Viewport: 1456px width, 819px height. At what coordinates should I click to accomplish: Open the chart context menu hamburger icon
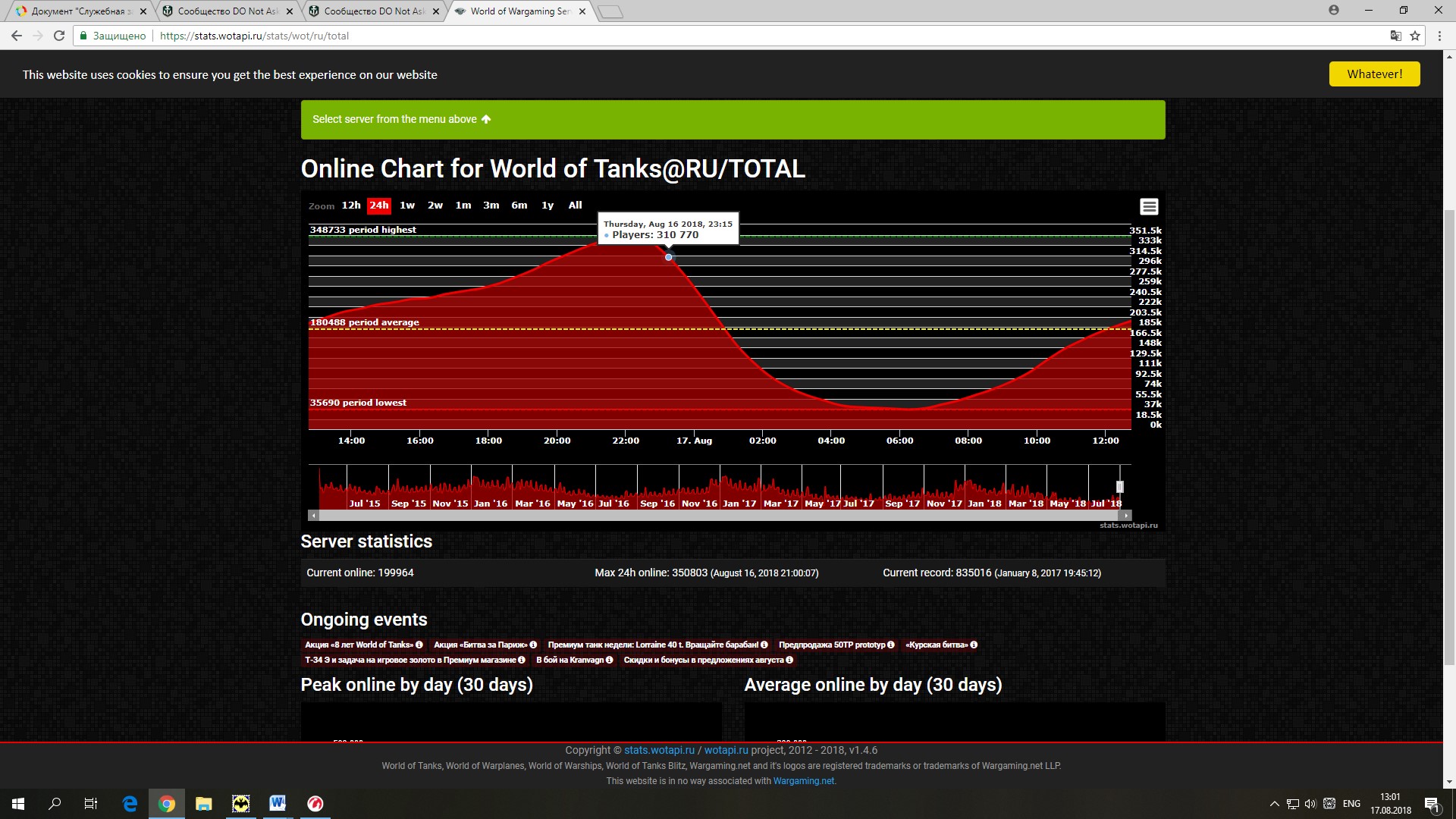tap(1149, 206)
